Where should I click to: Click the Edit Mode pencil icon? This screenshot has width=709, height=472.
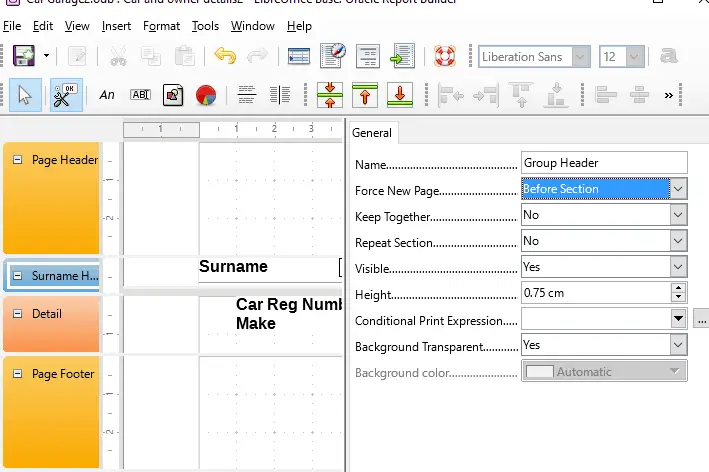point(77,57)
